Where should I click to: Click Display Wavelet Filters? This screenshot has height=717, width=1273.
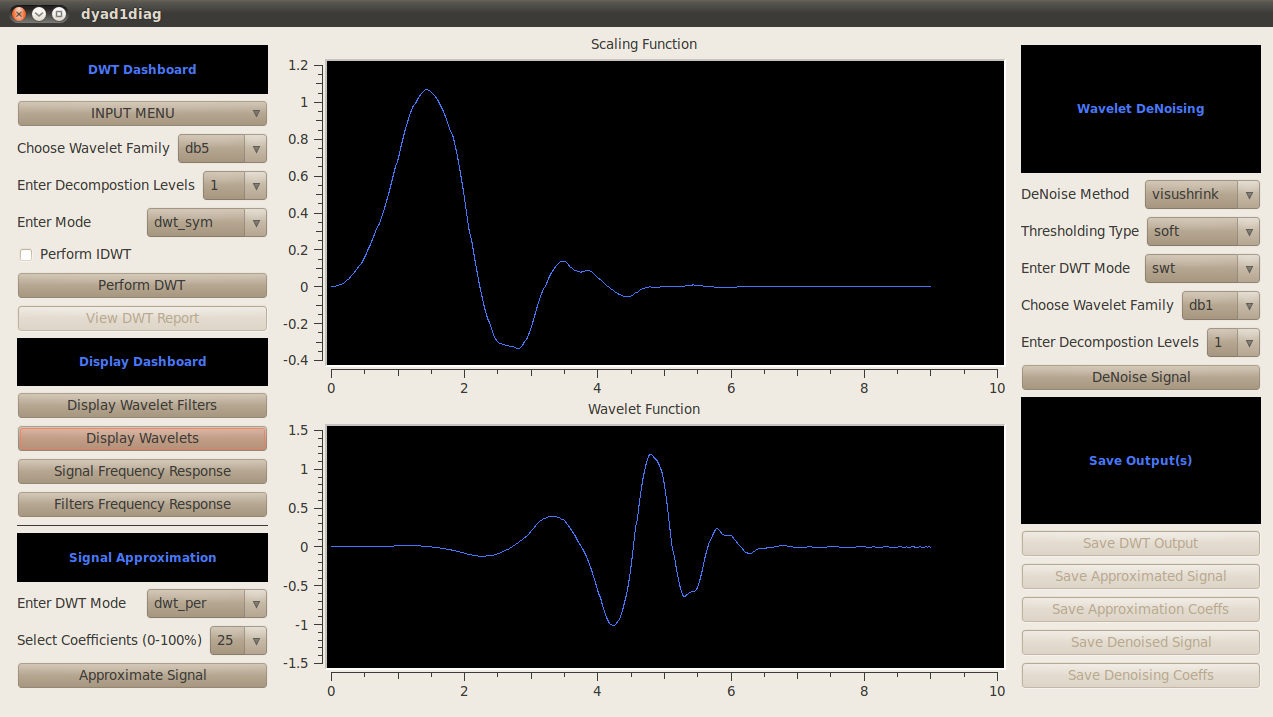[142, 405]
